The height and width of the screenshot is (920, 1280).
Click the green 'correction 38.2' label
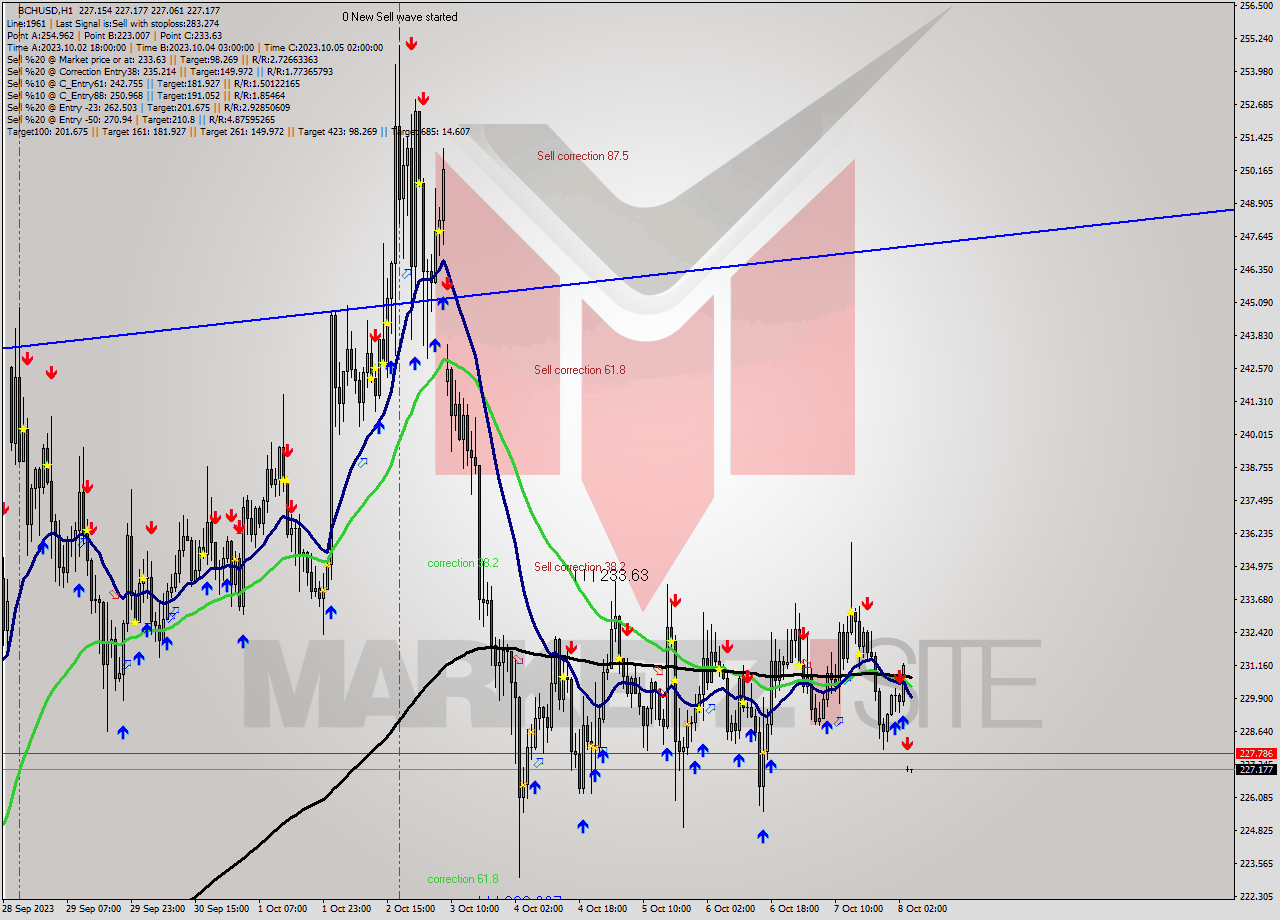pyautogui.click(x=463, y=563)
